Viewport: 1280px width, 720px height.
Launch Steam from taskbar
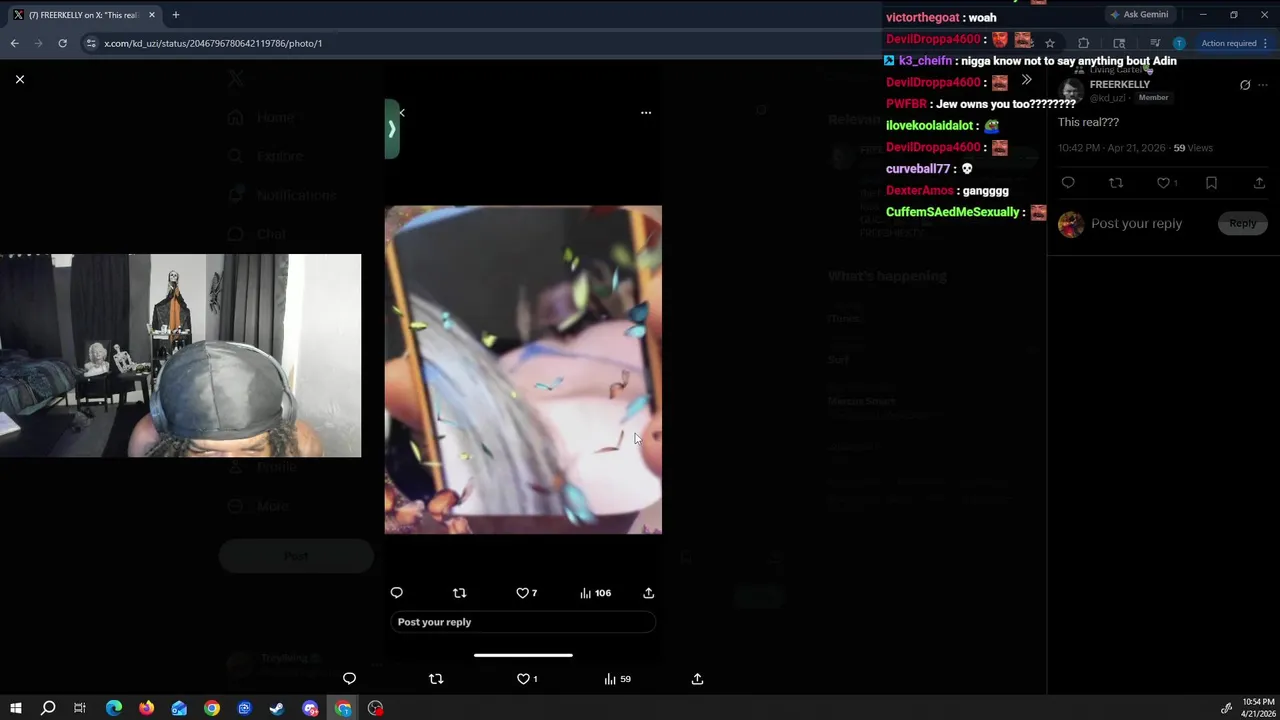(x=277, y=708)
